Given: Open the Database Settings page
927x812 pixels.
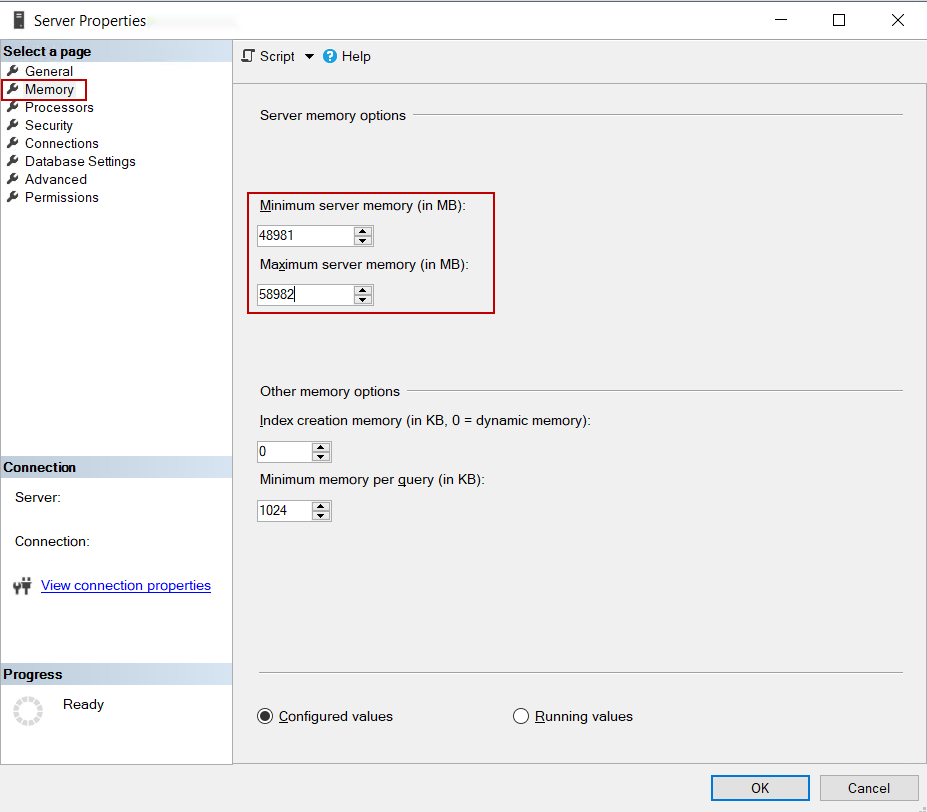Looking at the screenshot, I should 80,161.
